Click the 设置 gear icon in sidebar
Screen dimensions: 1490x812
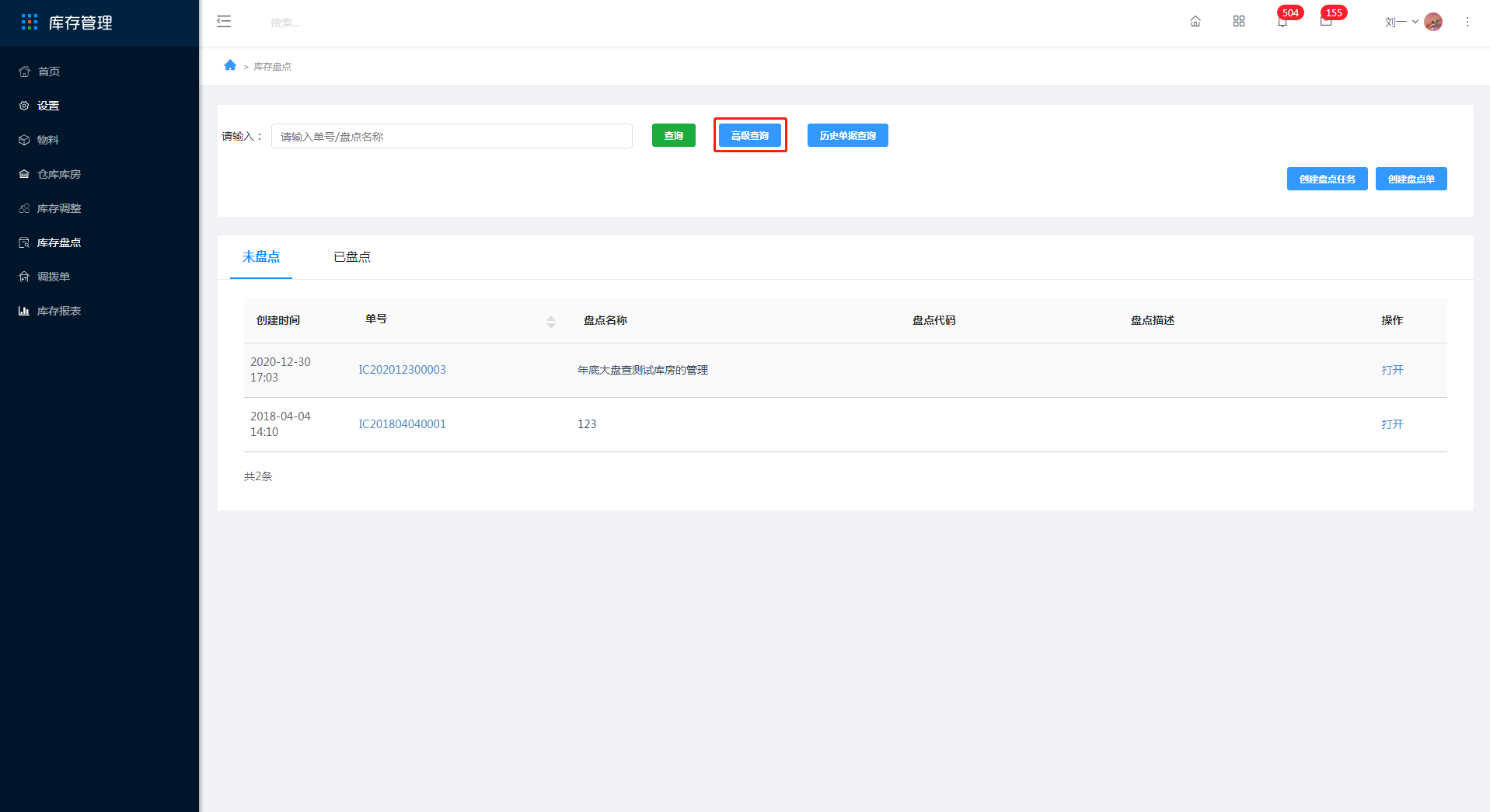click(x=24, y=106)
